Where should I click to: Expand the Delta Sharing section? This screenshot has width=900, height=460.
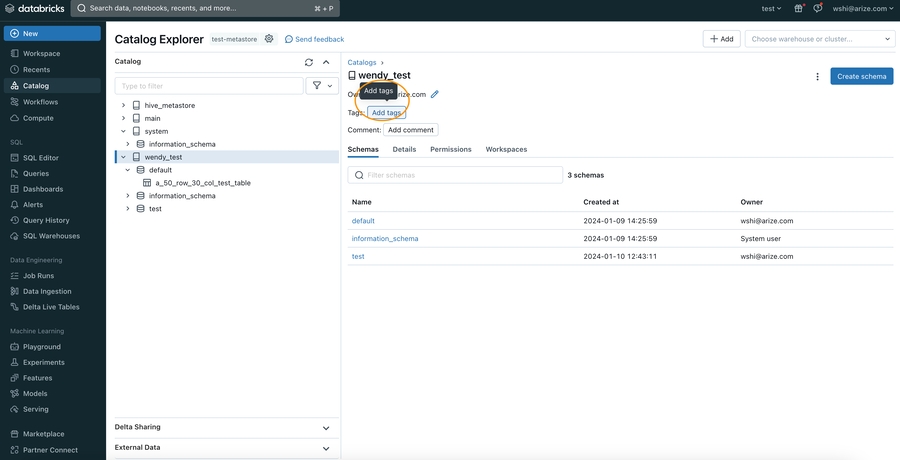326,428
